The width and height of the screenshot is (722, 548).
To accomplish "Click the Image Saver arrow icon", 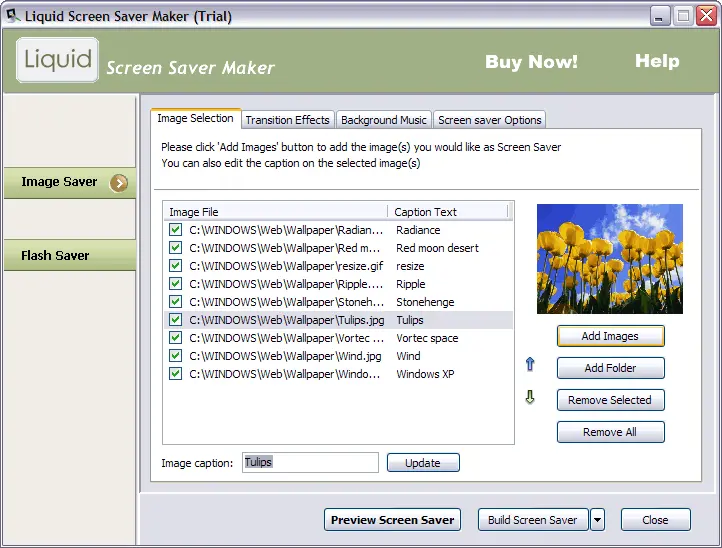I will click(119, 183).
